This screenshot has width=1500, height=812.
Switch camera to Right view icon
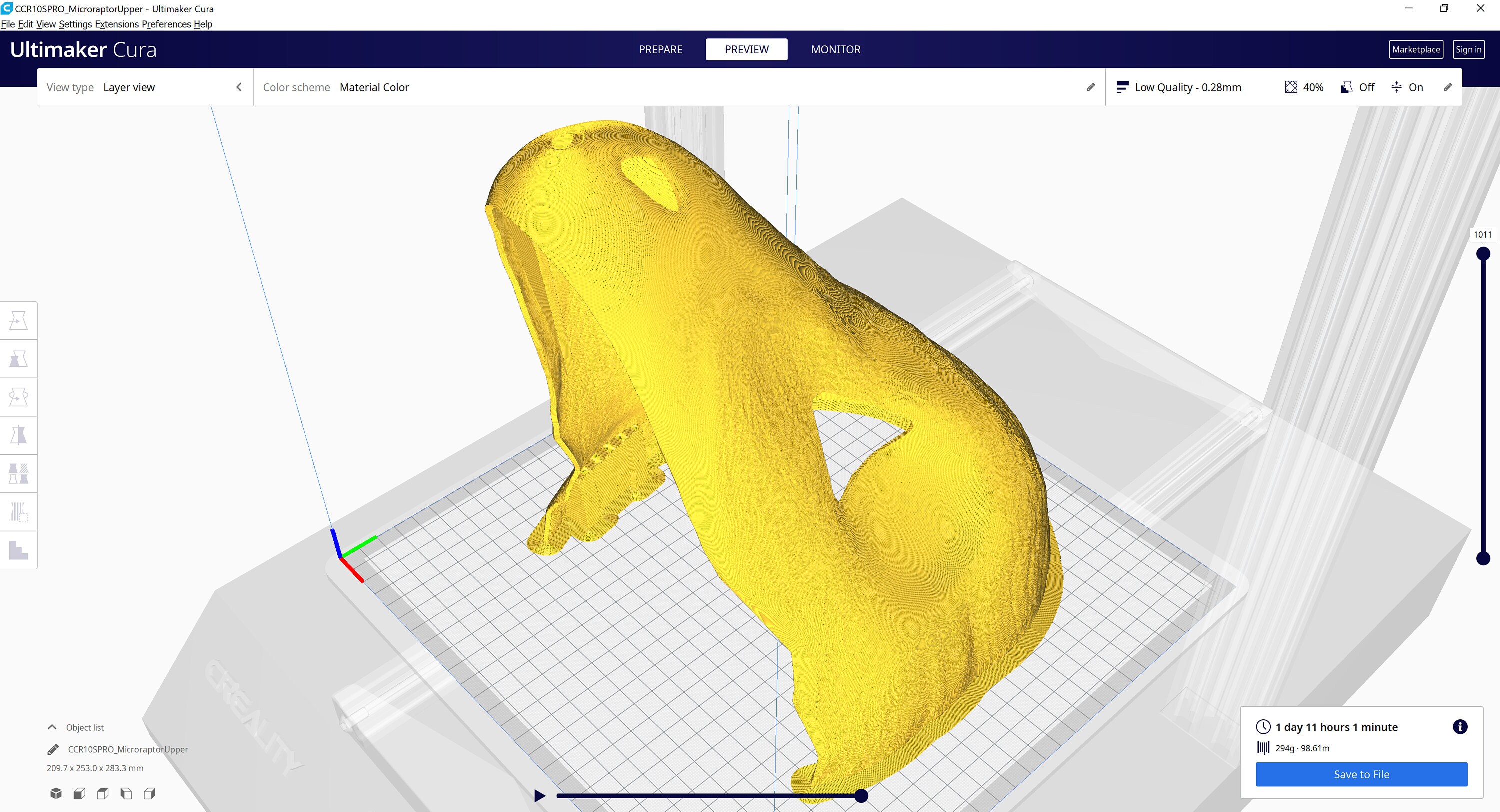tap(149, 793)
